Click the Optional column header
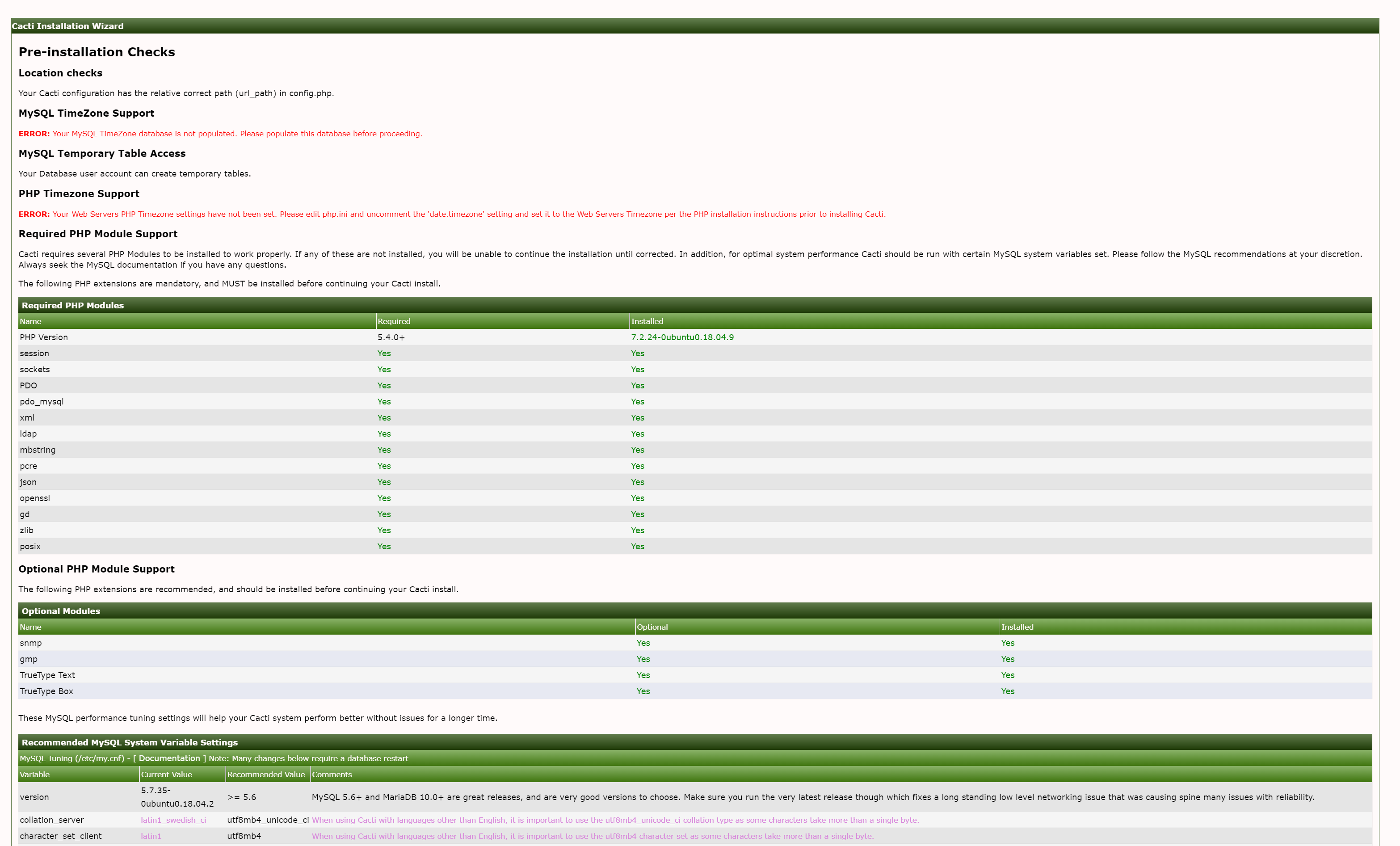The height and width of the screenshot is (846, 1400). tap(652, 627)
